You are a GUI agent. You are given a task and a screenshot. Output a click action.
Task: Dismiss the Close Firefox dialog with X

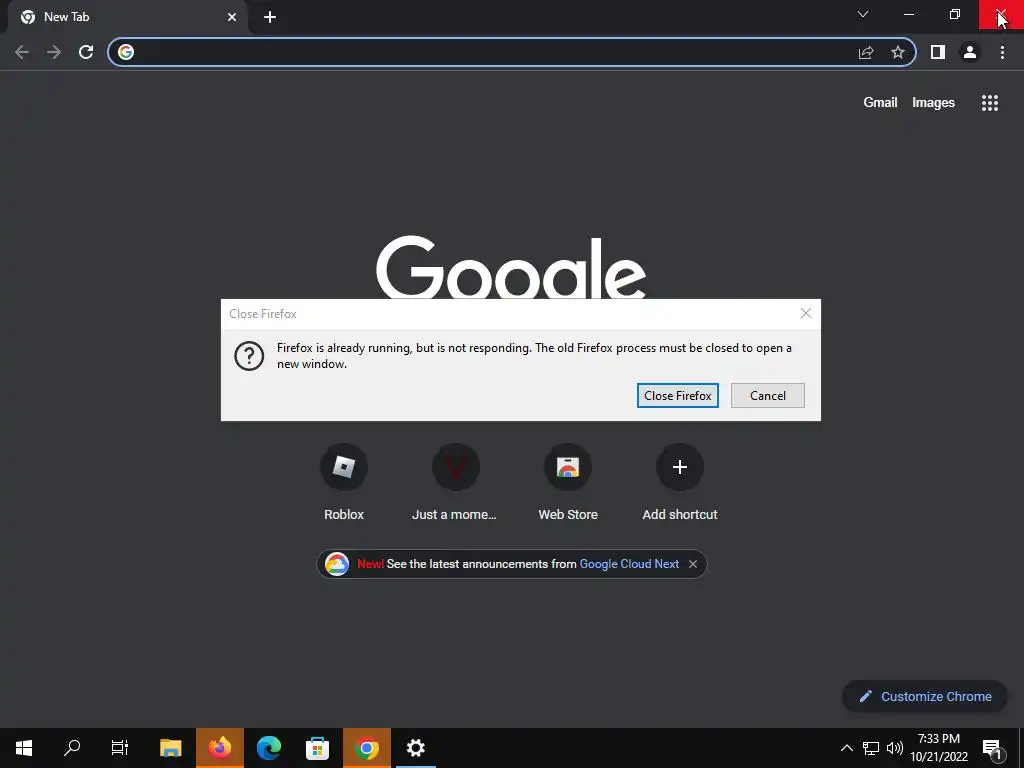pyautogui.click(x=806, y=313)
